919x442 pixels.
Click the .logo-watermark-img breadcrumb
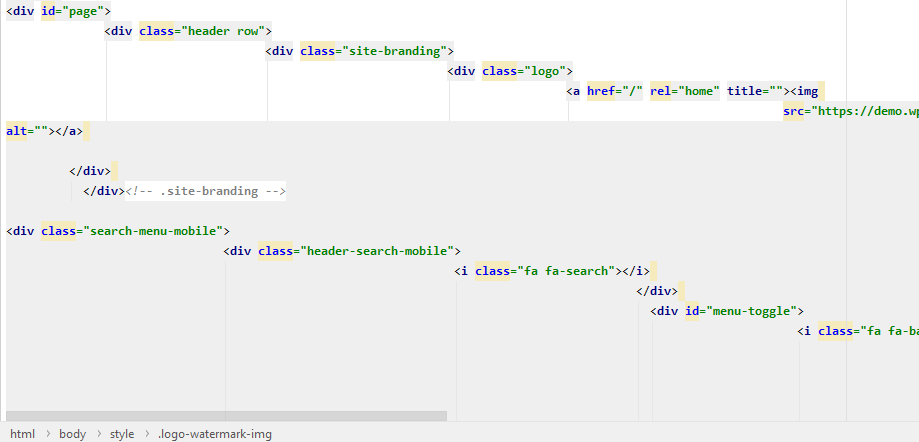tap(214, 434)
